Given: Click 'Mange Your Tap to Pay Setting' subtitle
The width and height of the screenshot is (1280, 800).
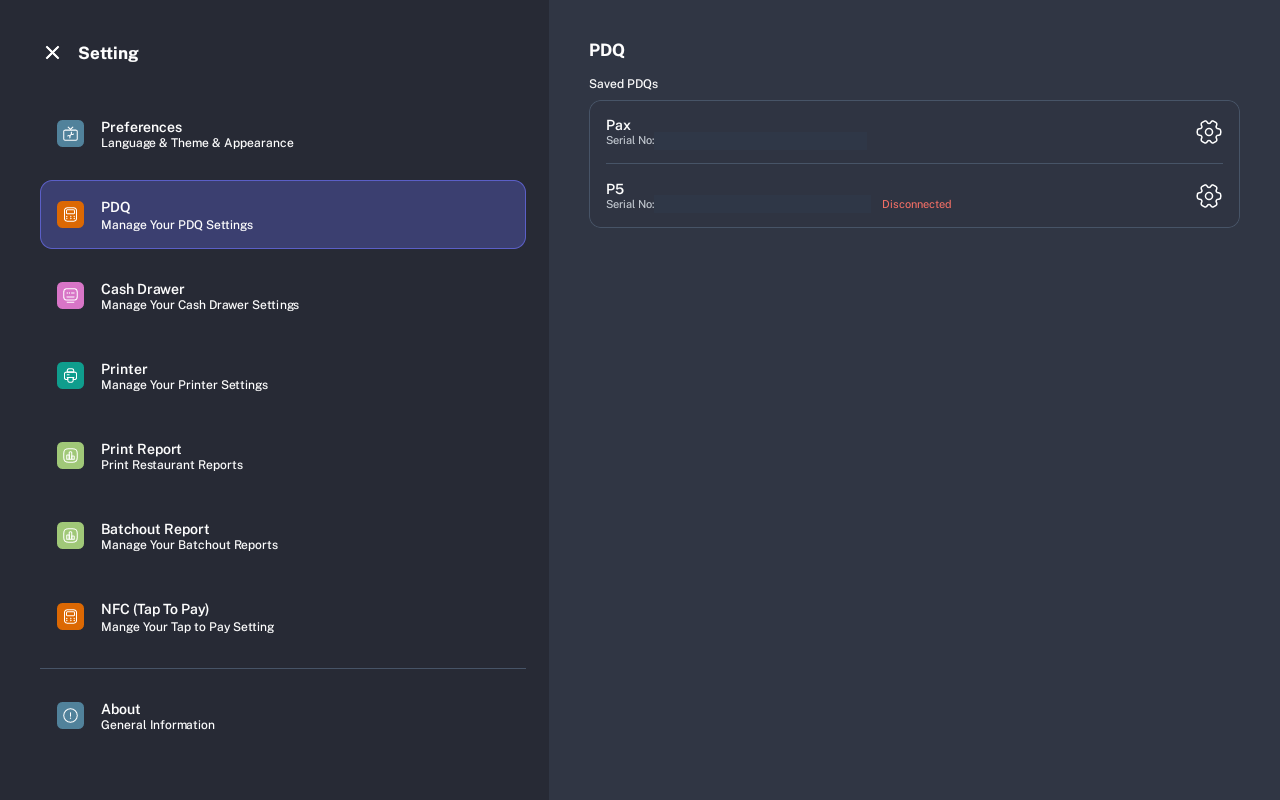Looking at the screenshot, I should 187,627.
